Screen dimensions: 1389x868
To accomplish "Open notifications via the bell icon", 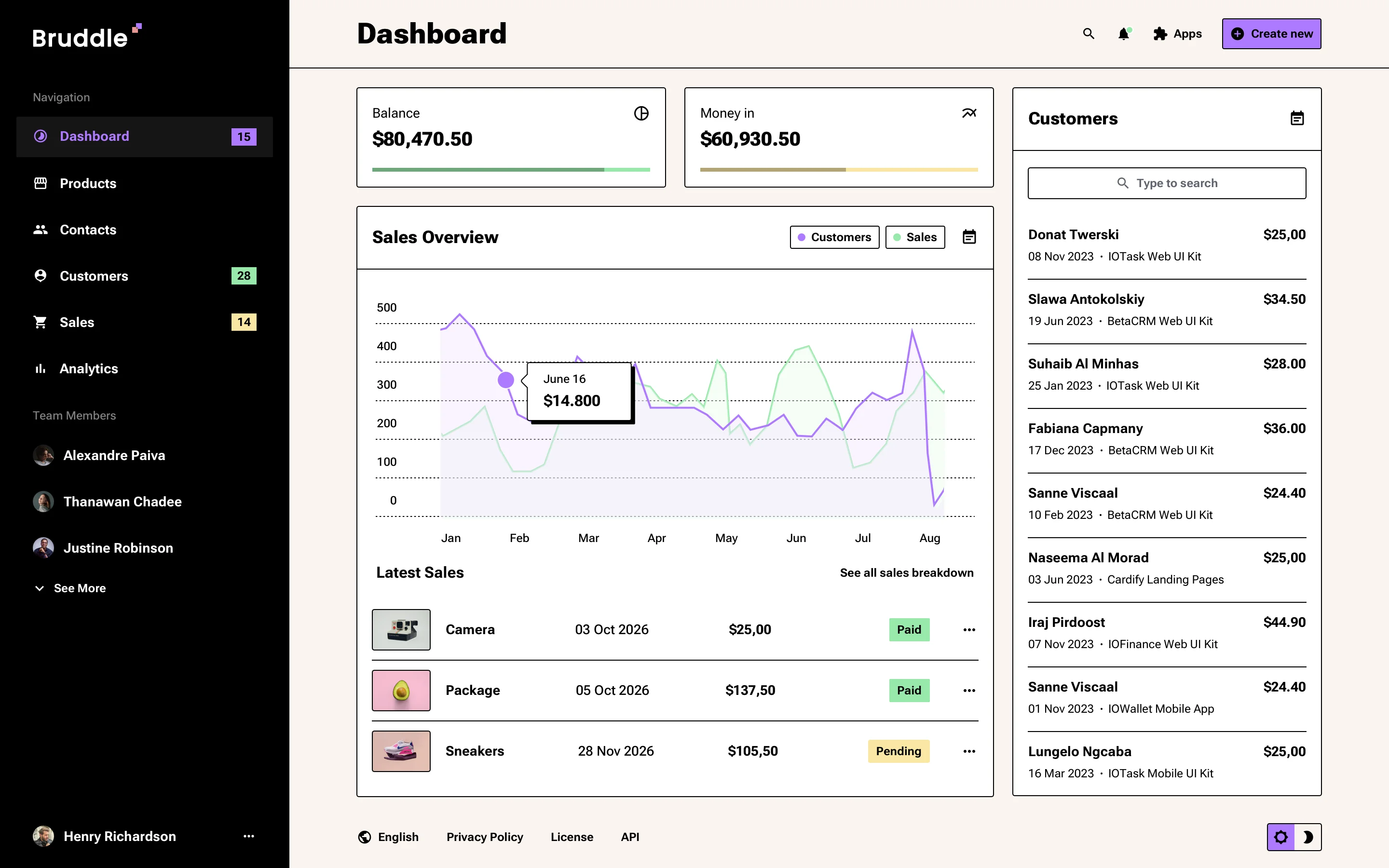I will tap(1123, 34).
